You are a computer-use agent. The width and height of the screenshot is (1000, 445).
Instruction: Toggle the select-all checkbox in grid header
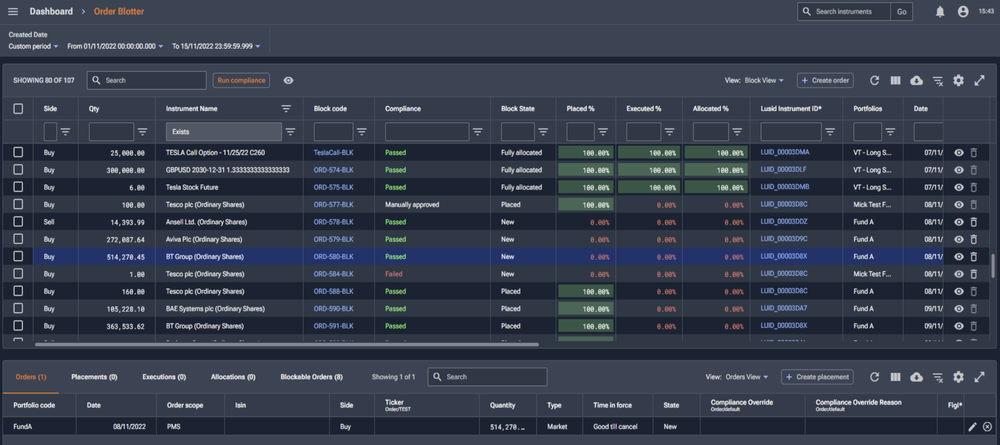(18, 108)
